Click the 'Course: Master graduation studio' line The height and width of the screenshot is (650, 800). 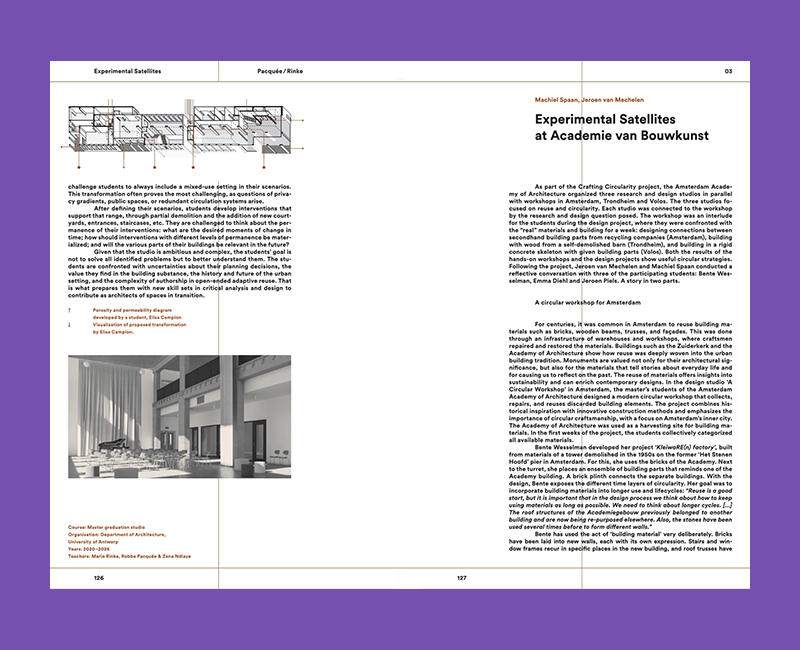107,528
